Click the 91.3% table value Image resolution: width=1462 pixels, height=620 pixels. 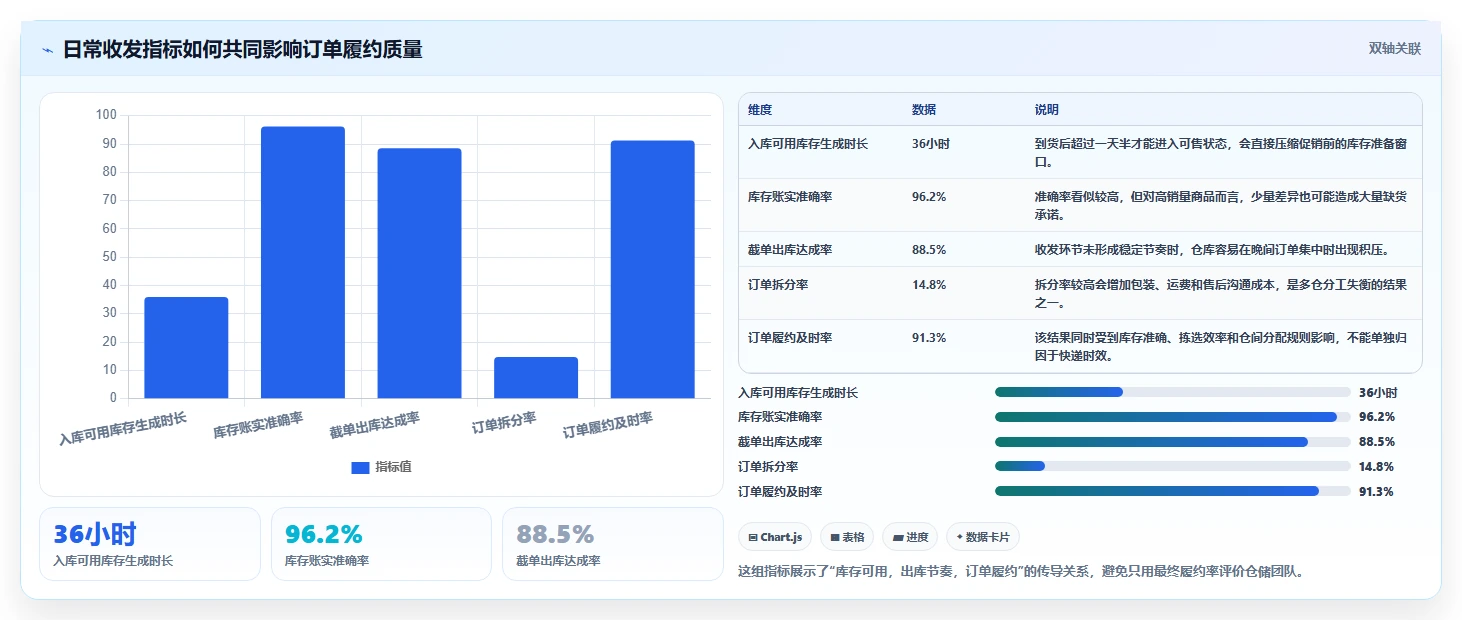tap(929, 338)
